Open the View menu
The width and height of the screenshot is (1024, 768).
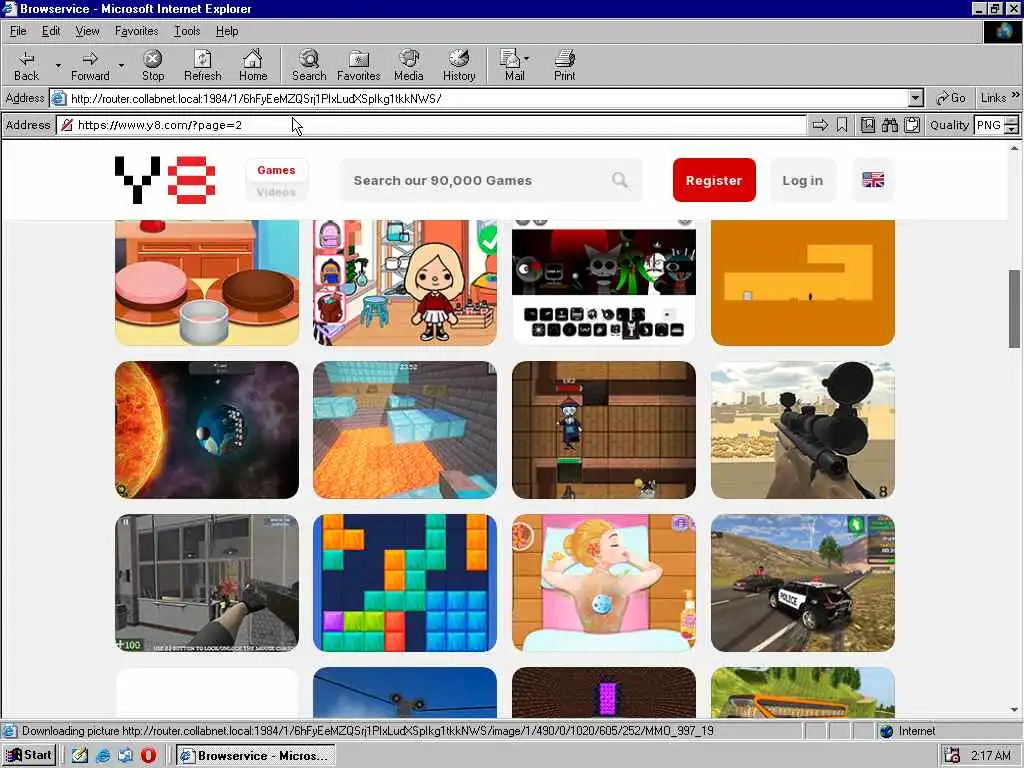tap(87, 31)
